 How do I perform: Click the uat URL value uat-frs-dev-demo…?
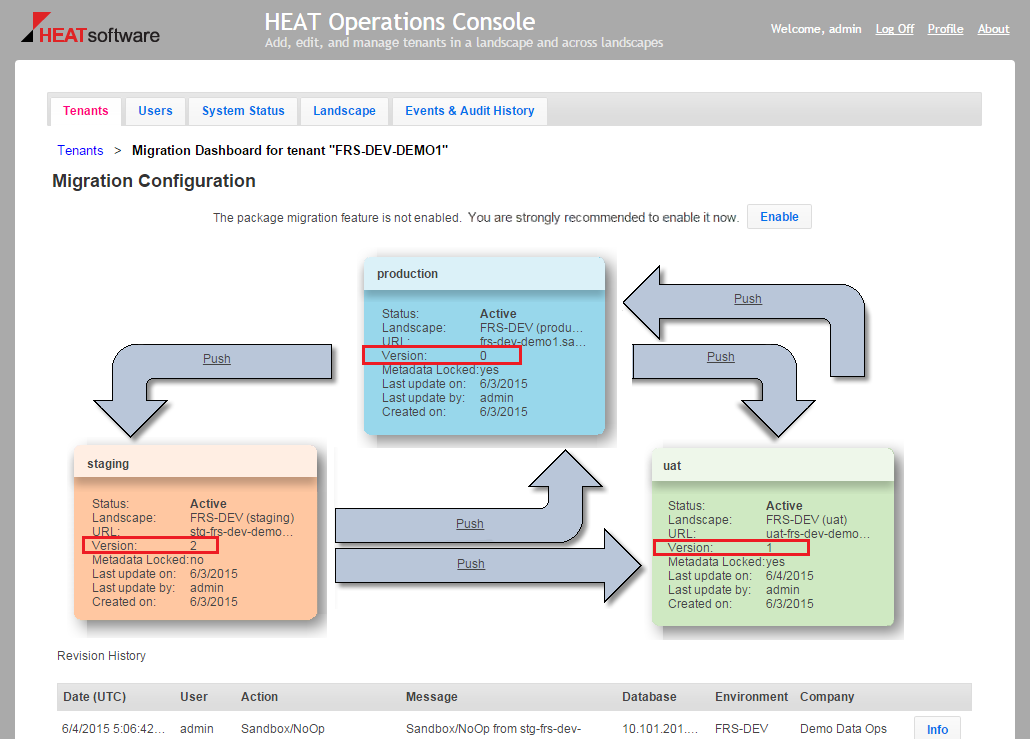818,534
